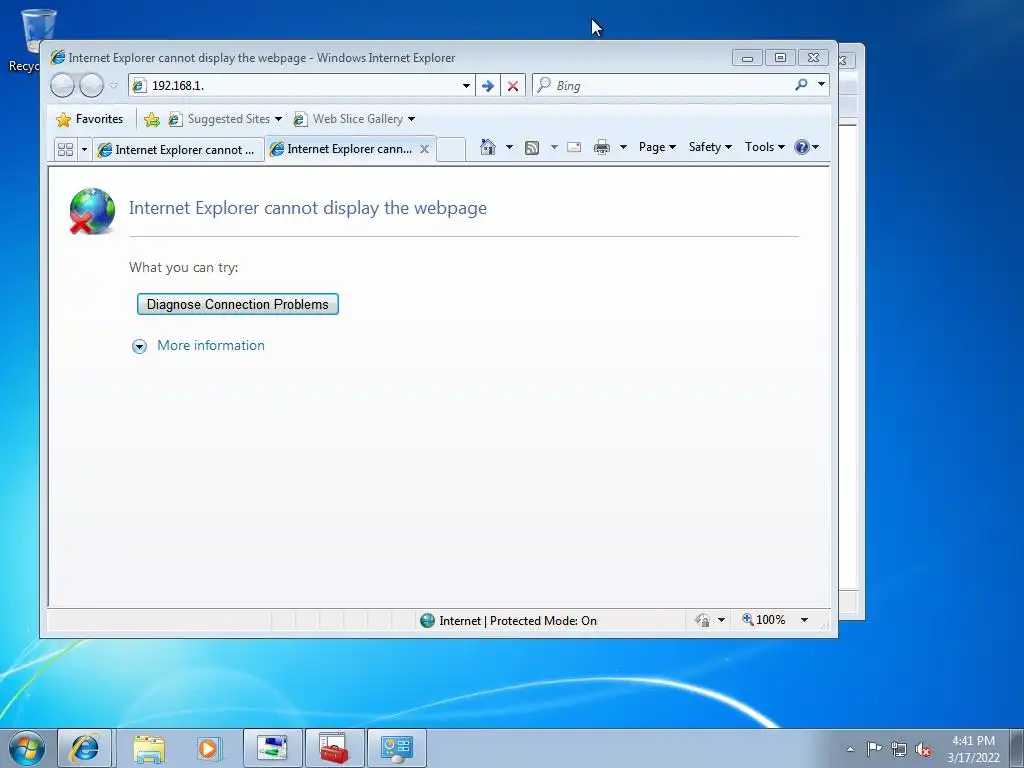Click the Help question mark icon
Viewport: 1024px width, 768px height.
pos(802,147)
